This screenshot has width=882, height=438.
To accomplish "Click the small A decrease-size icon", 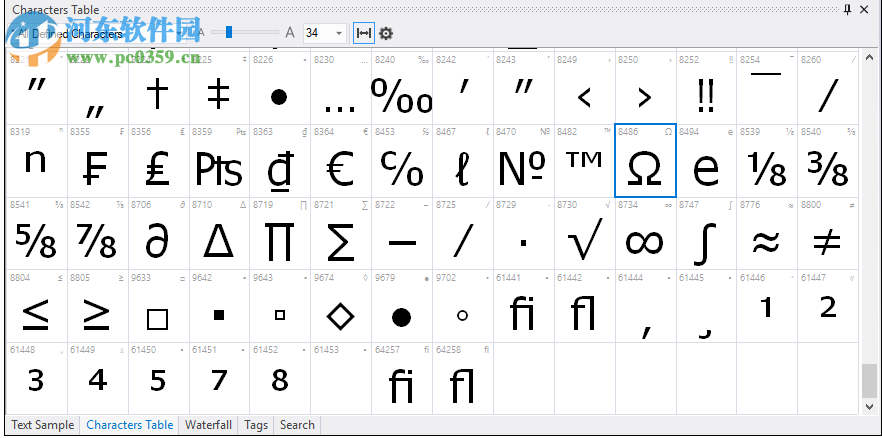I will [x=201, y=33].
